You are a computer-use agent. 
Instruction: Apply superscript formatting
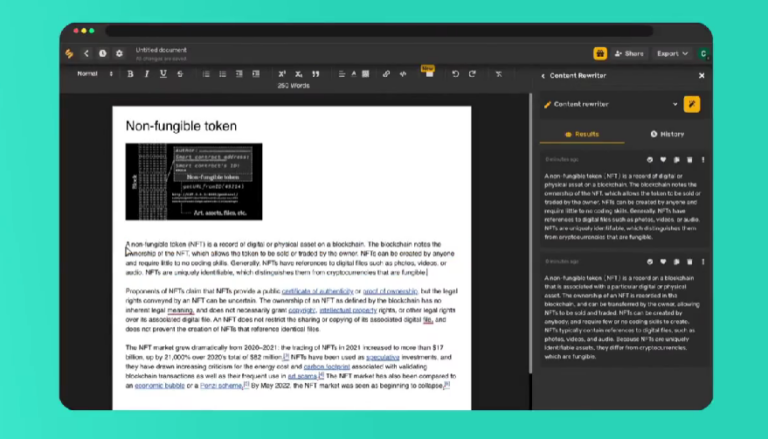click(282, 74)
